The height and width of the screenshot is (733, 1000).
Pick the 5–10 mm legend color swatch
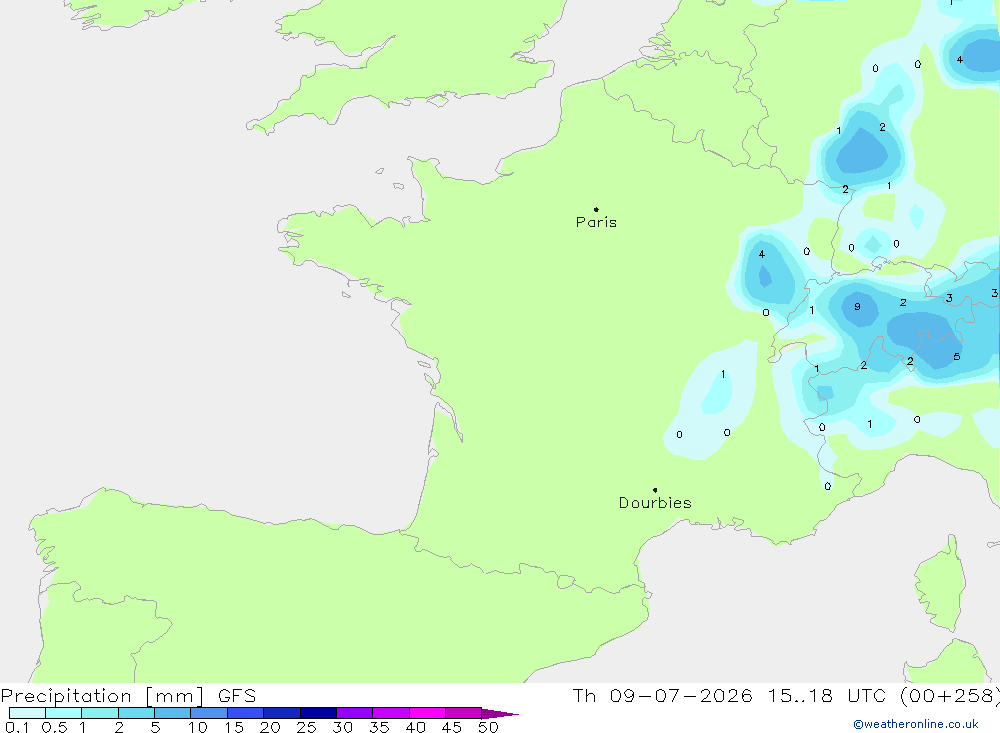(173, 713)
